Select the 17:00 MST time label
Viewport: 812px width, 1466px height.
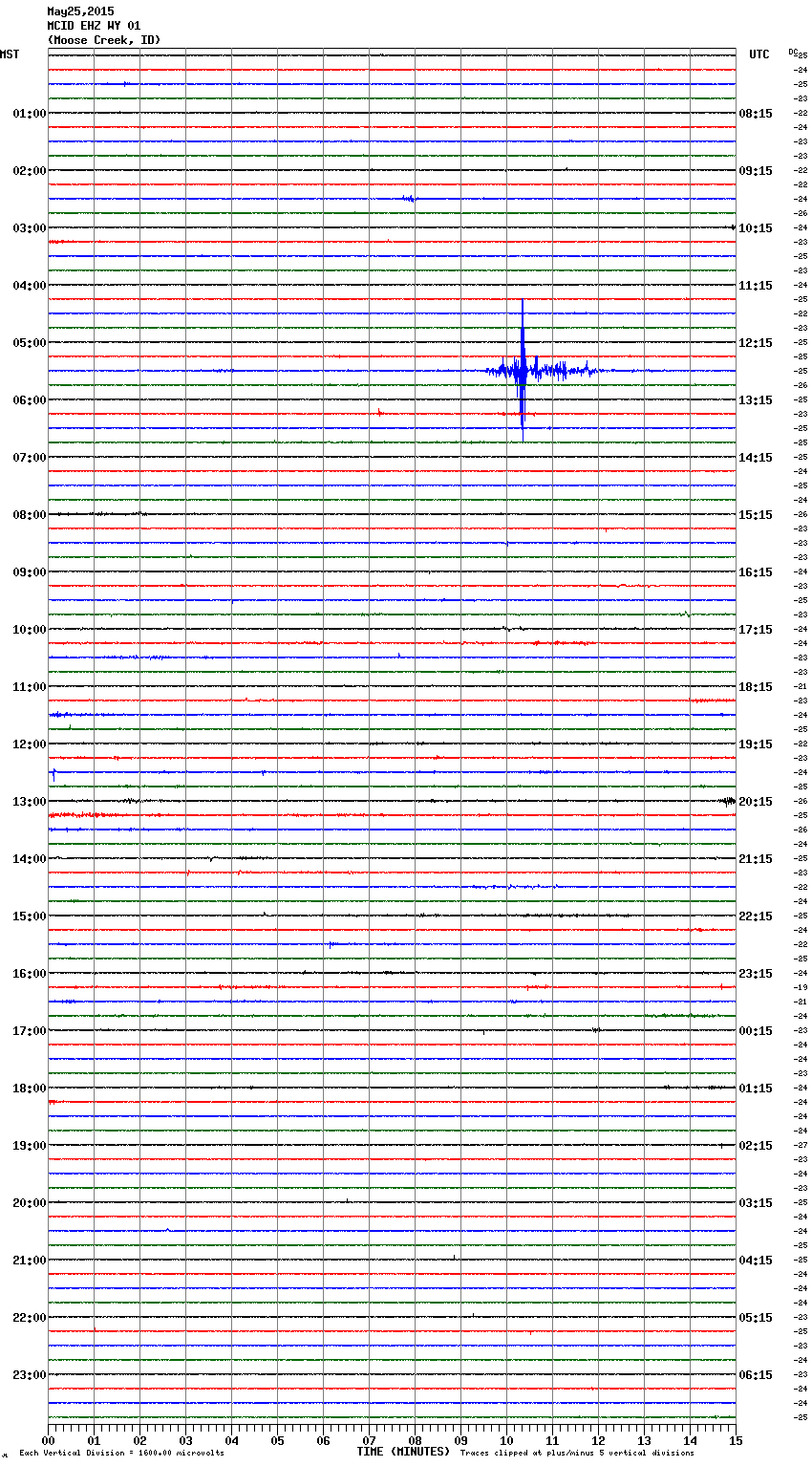coord(30,1031)
